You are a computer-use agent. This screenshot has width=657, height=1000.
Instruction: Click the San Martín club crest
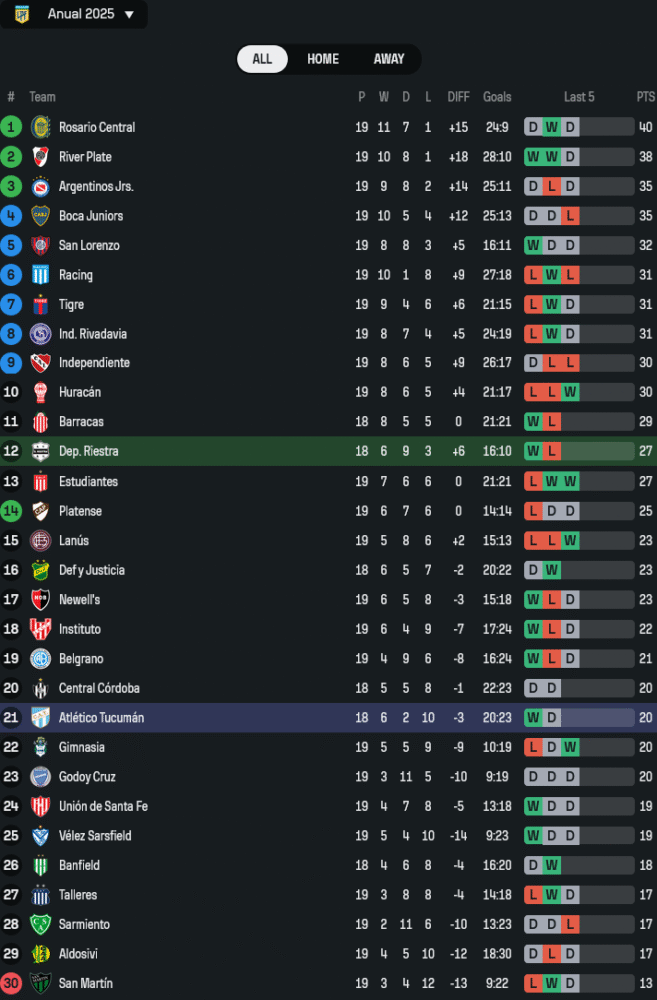[x=41, y=984]
